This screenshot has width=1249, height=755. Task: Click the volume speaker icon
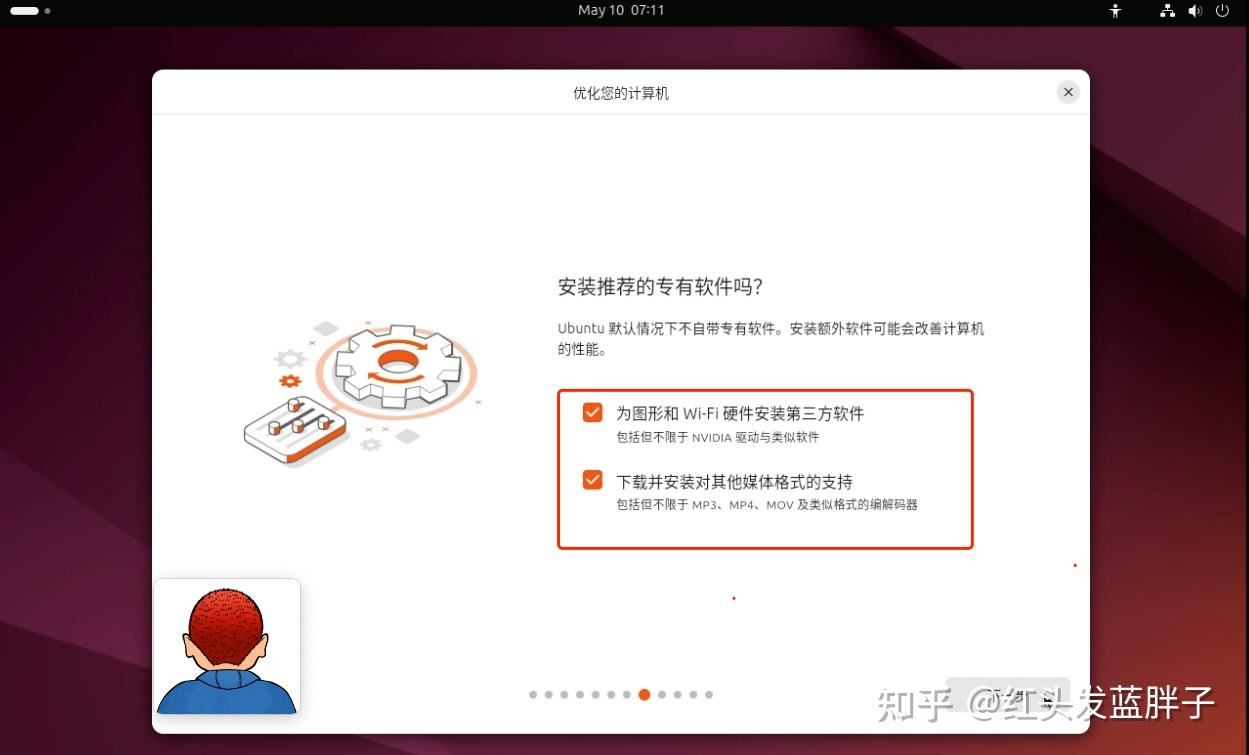coord(1194,11)
